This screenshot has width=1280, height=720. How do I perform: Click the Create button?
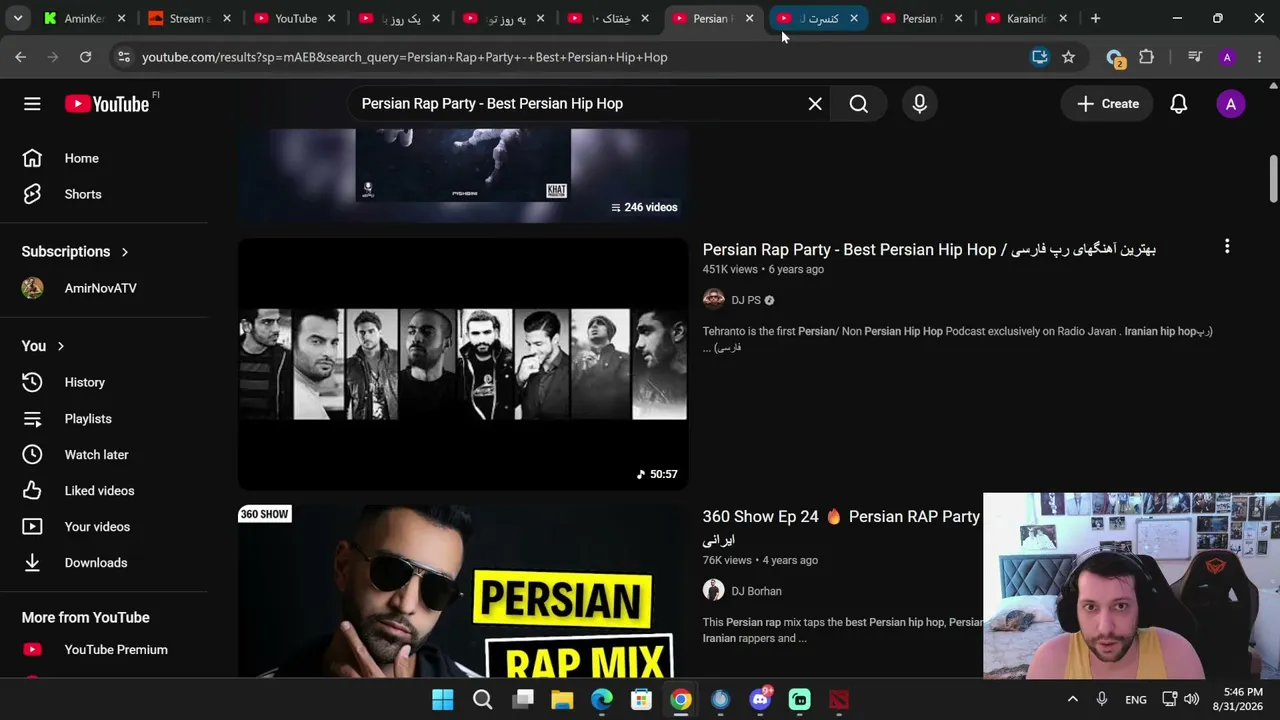pos(1108,104)
